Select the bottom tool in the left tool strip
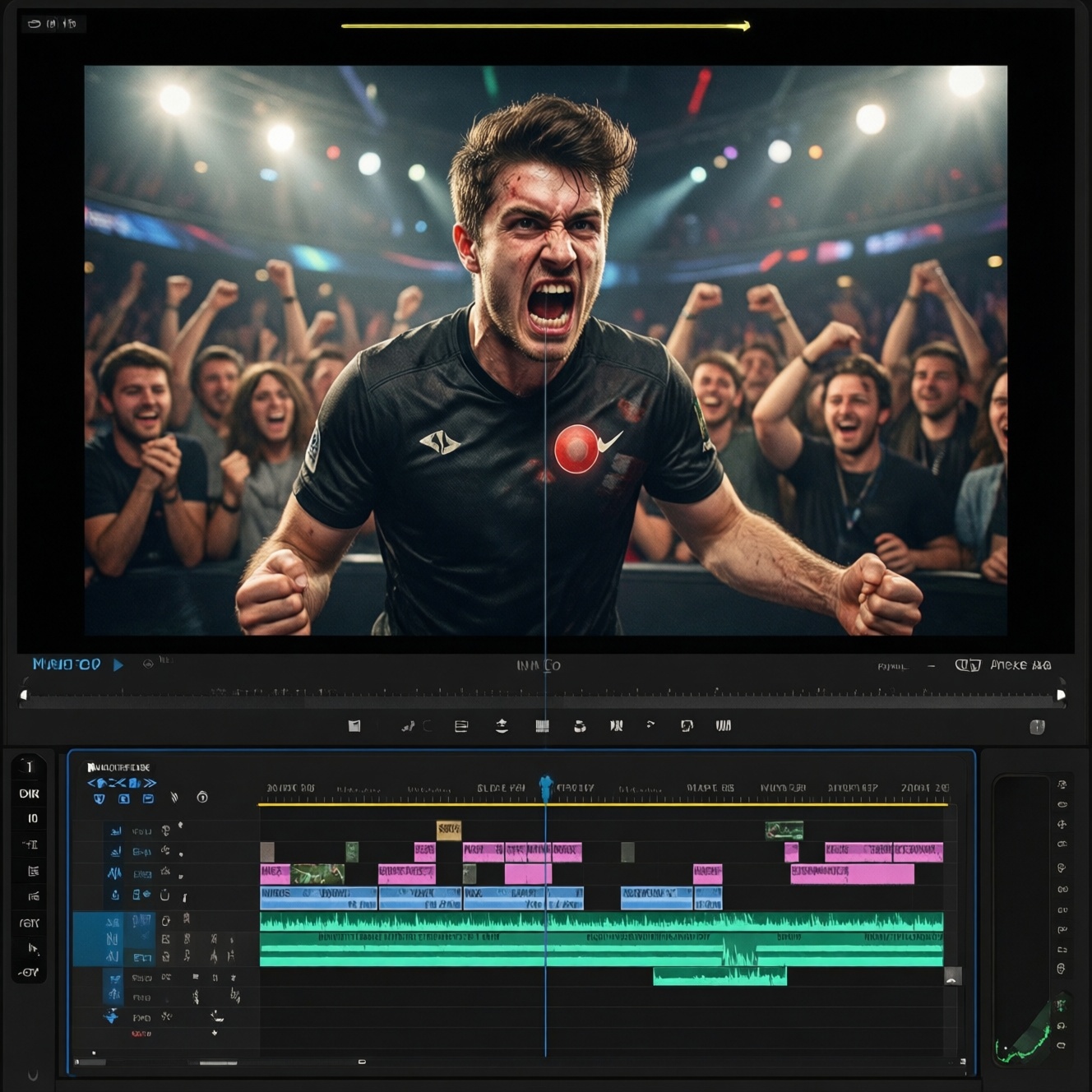The image size is (1092, 1092). point(30,973)
